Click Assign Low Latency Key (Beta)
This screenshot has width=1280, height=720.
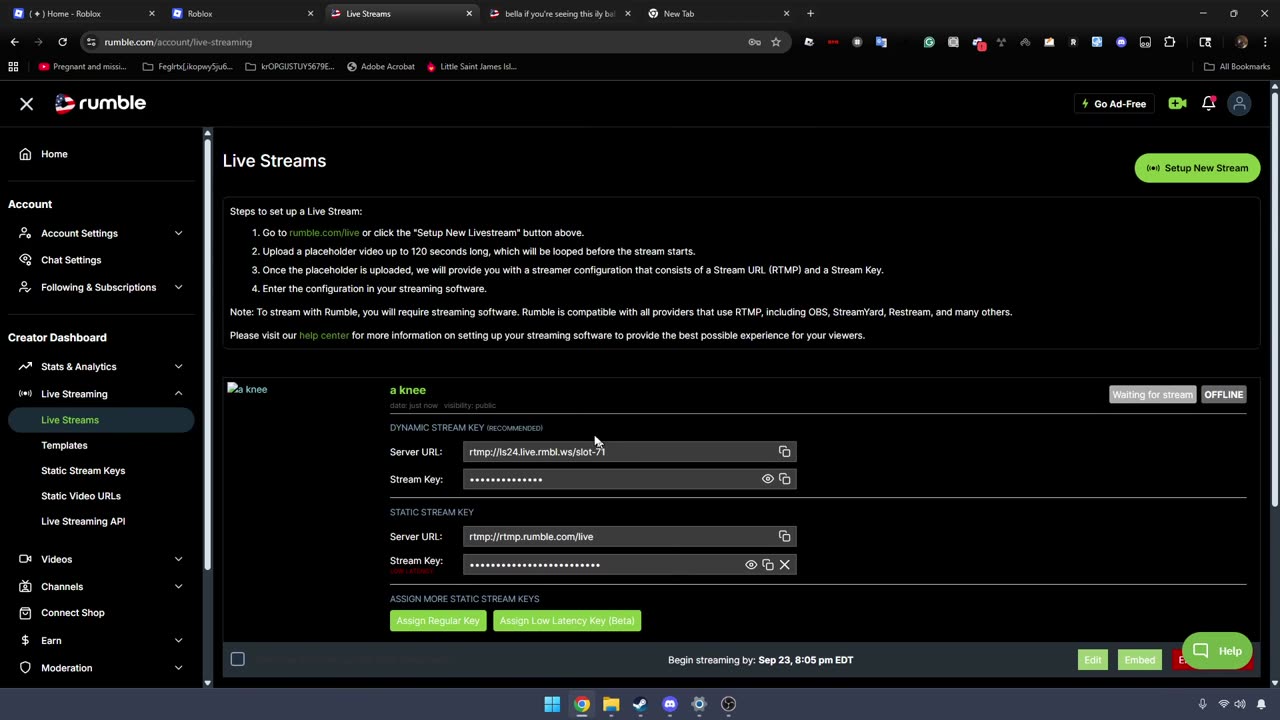pyautogui.click(x=567, y=621)
